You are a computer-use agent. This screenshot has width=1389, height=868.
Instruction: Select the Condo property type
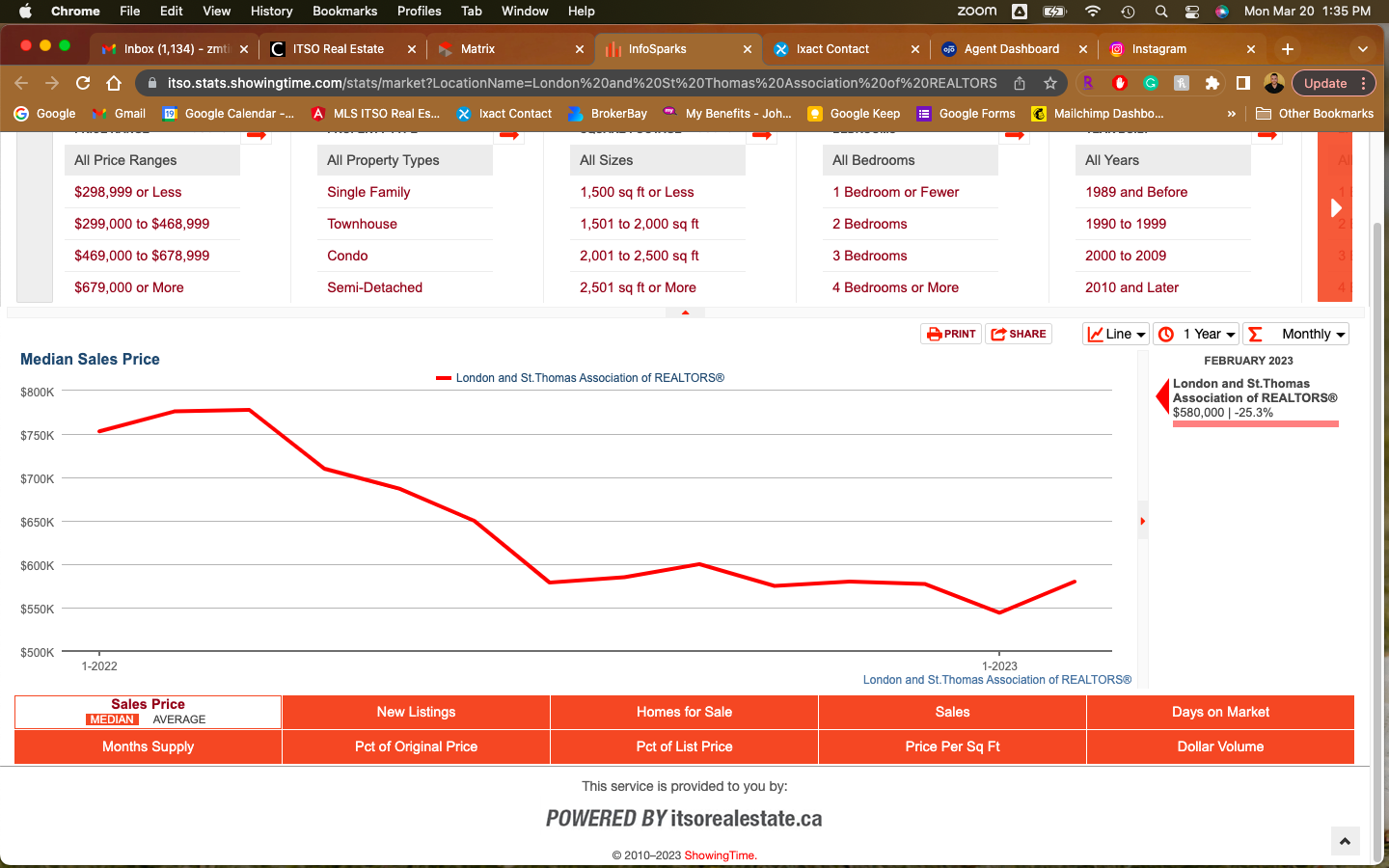[x=347, y=256]
